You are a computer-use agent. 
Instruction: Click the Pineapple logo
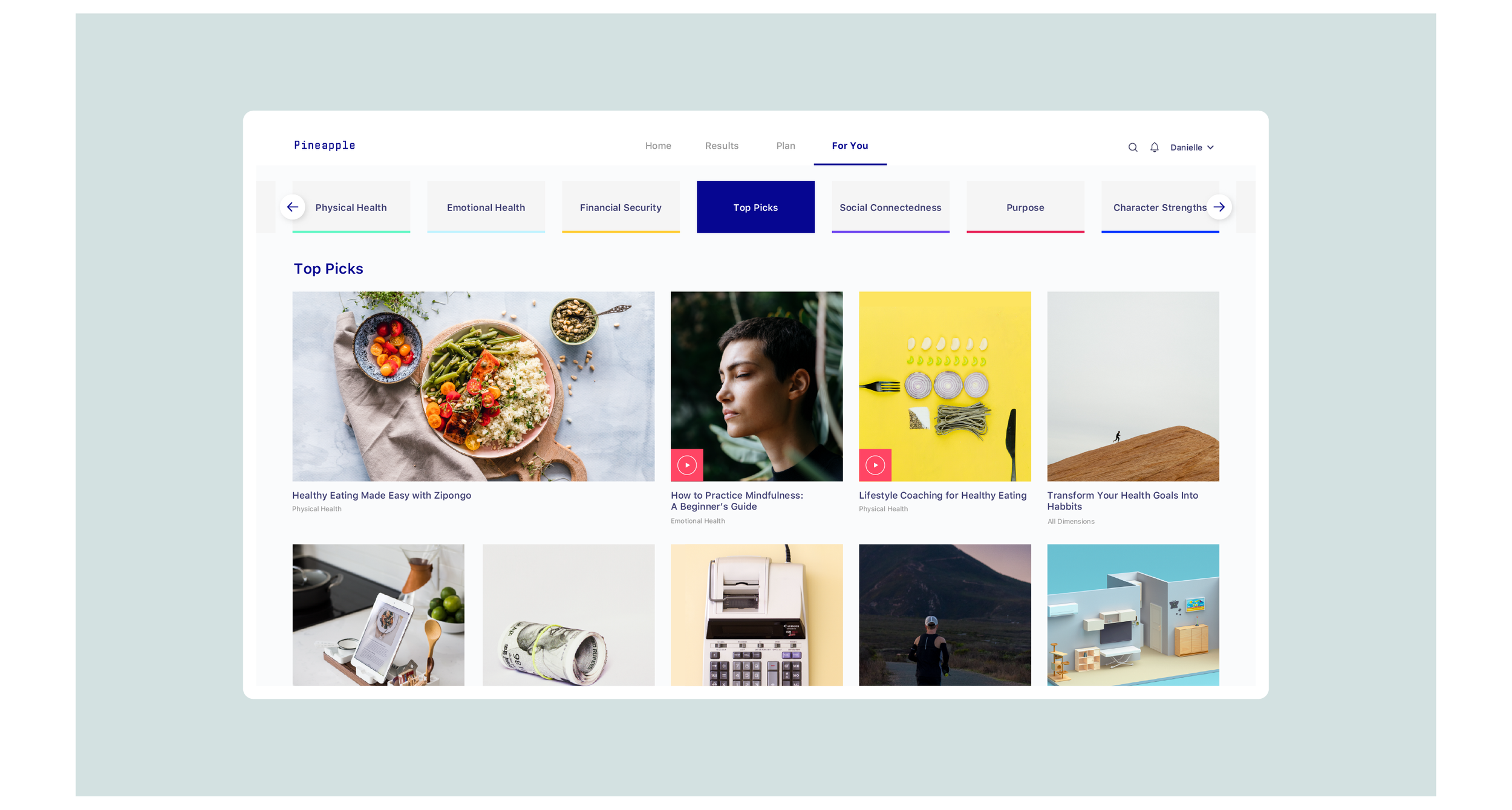325,145
